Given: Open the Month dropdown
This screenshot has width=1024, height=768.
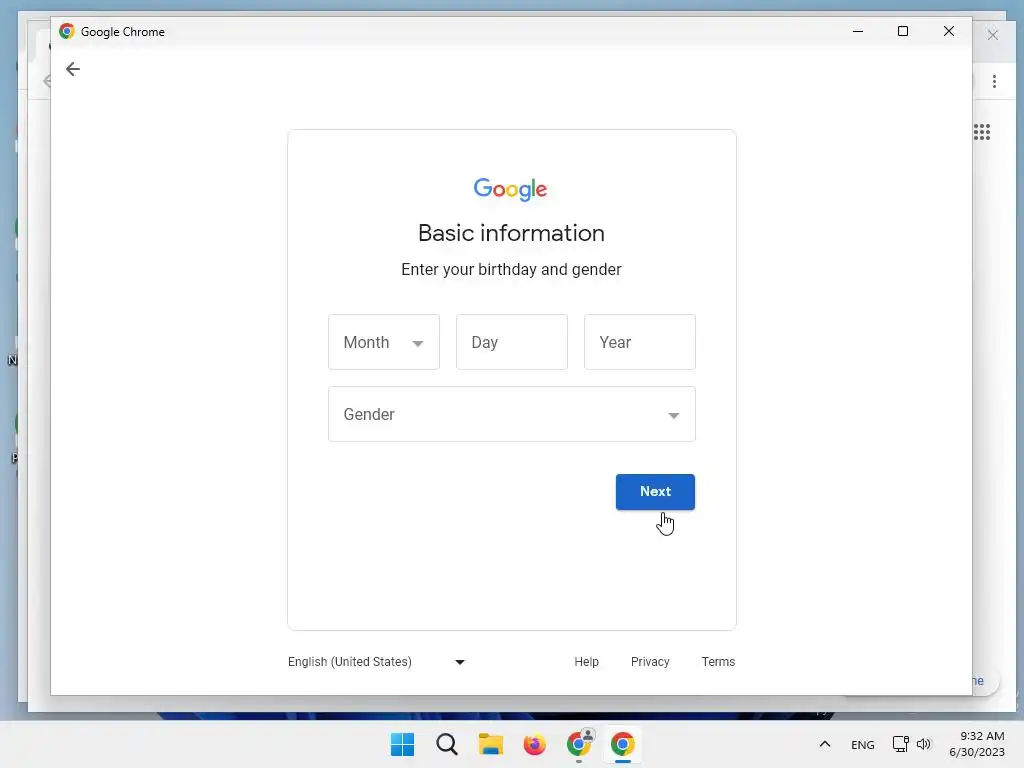Looking at the screenshot, I should 384,342.
